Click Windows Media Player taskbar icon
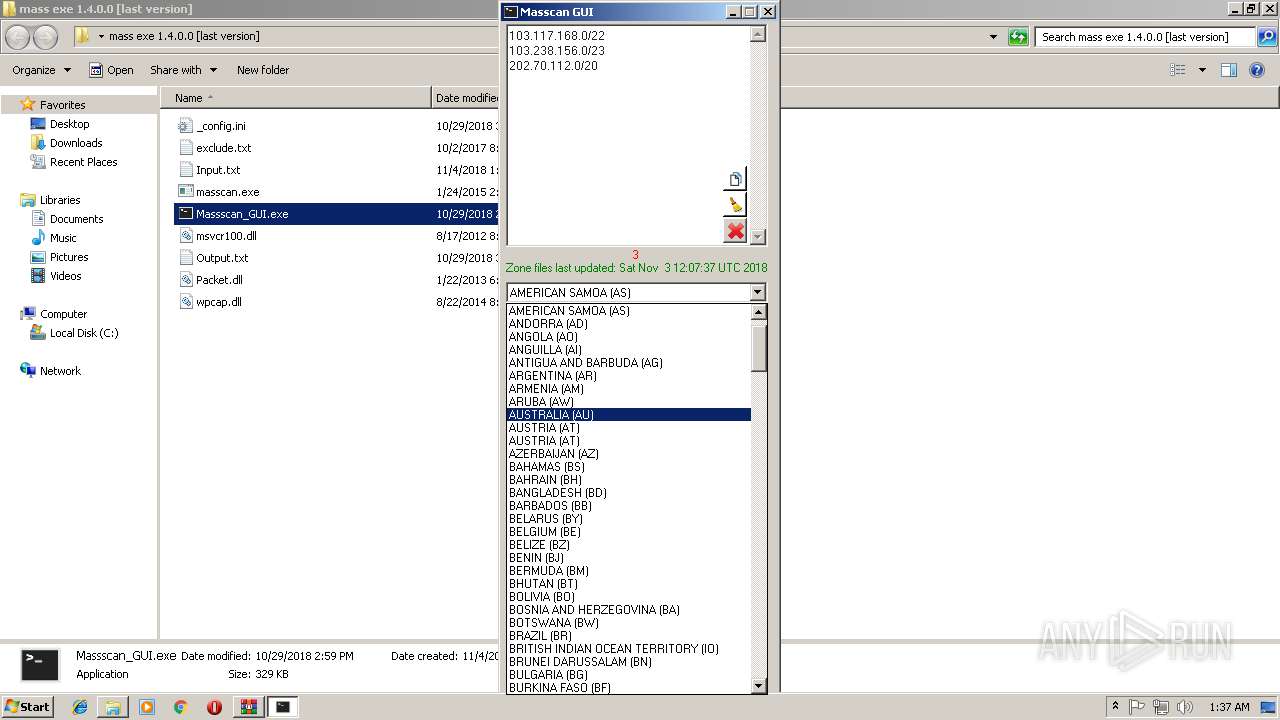 (x=147, y=707)
